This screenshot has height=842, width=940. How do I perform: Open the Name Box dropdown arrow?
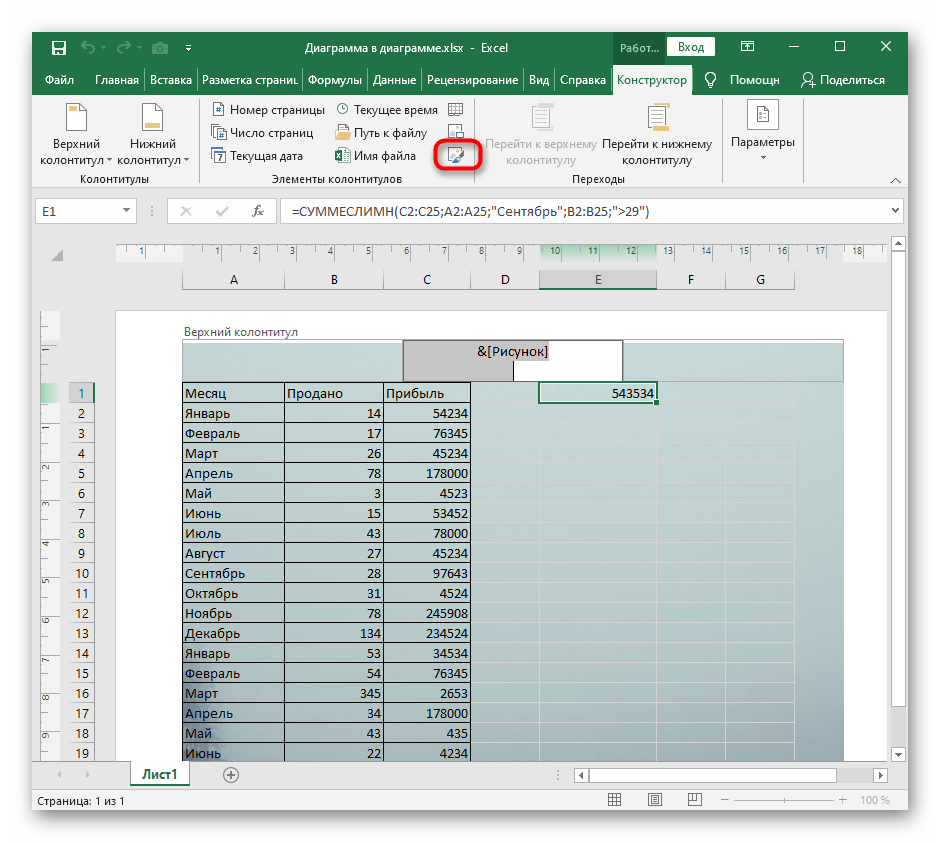(x=126, y=211)
